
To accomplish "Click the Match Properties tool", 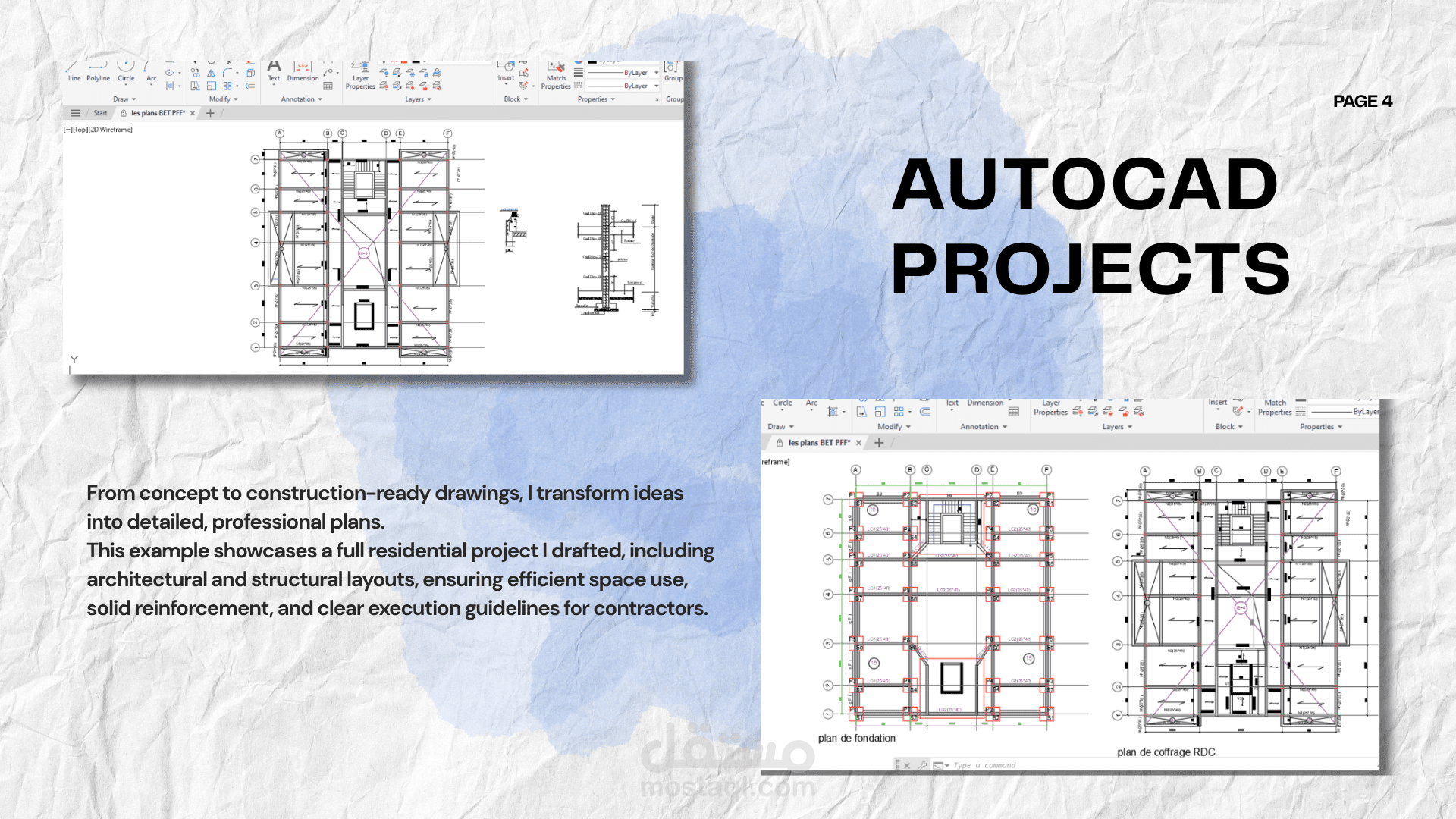I will (x=556, y=74).
